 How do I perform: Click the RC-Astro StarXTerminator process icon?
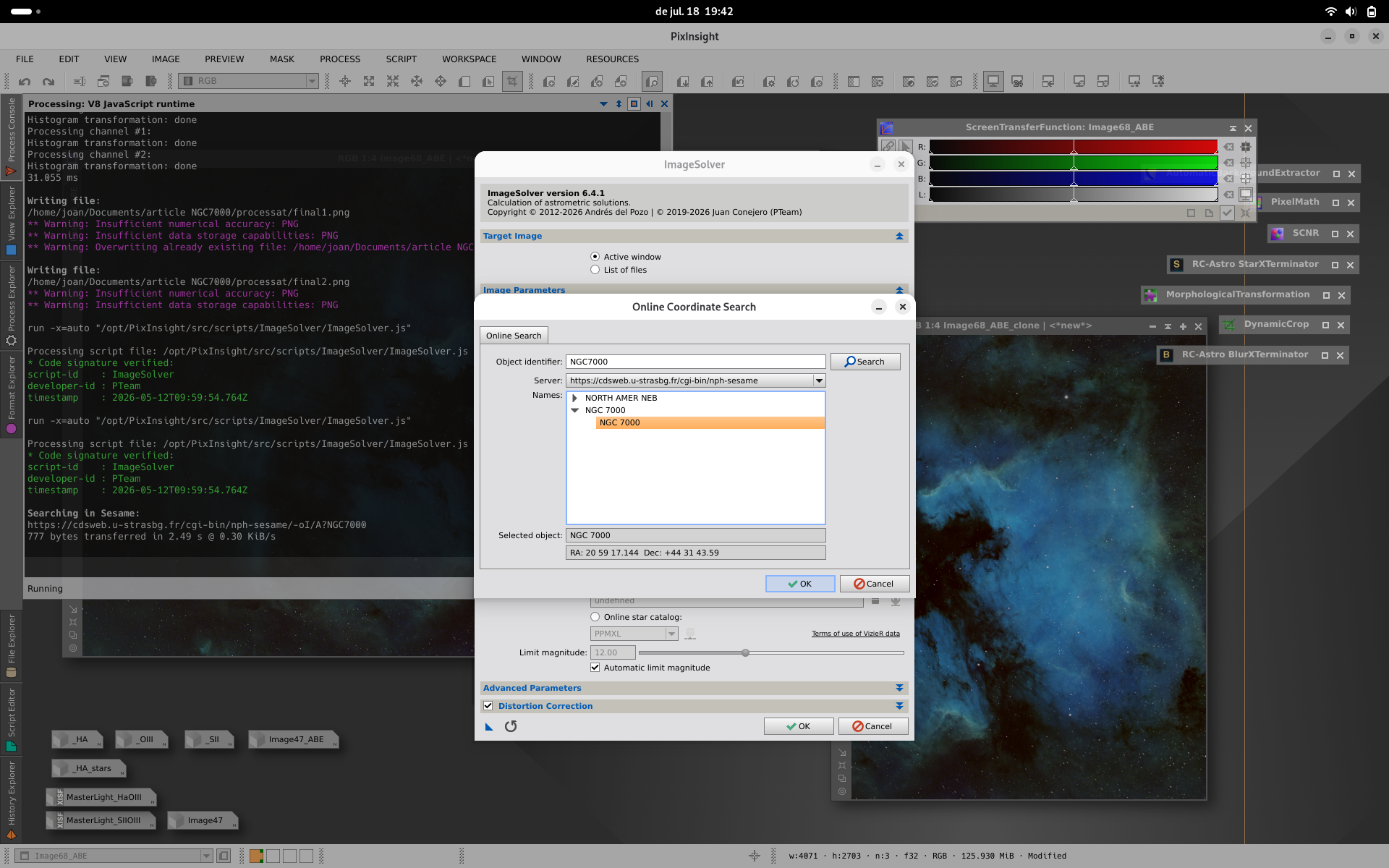[x=1176, y=265]
